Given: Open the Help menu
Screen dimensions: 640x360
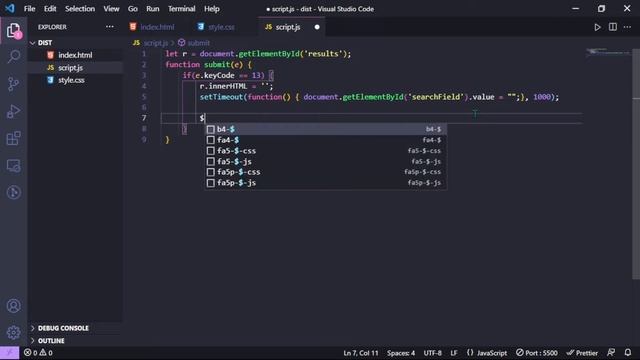Looking at the screenshot, I should (x=212, y=9).
